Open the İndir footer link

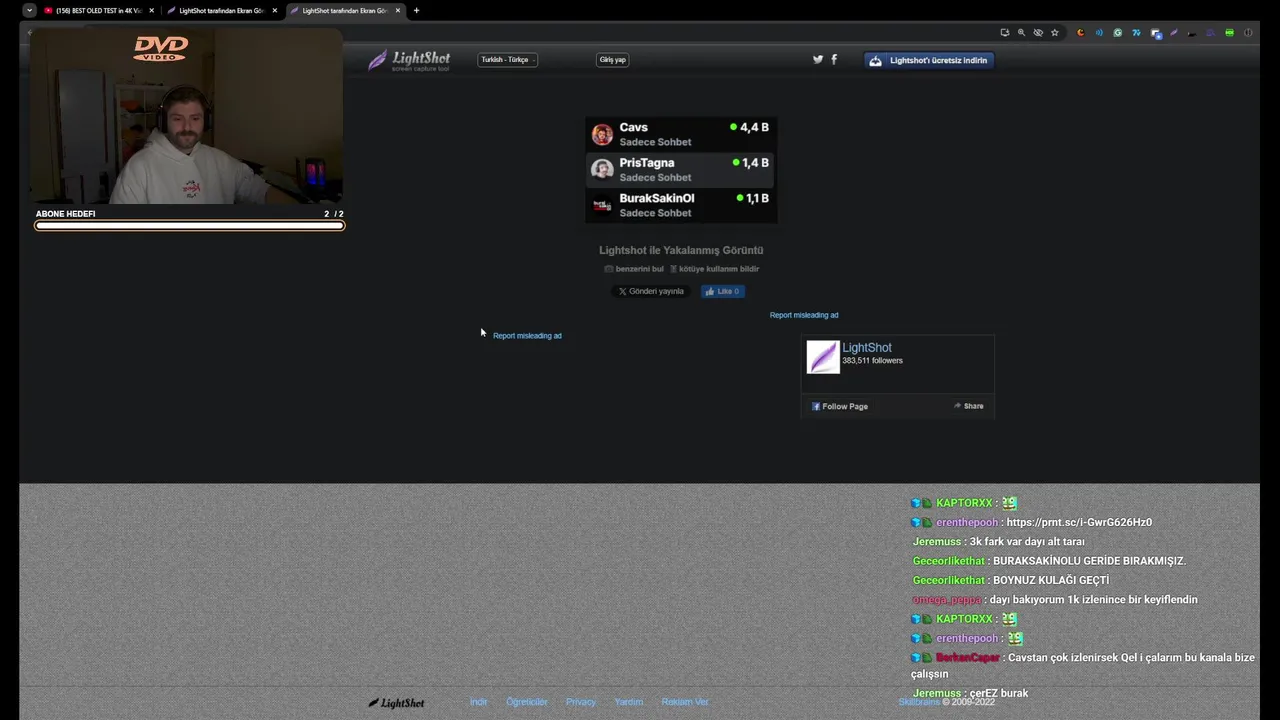(479, 702)
